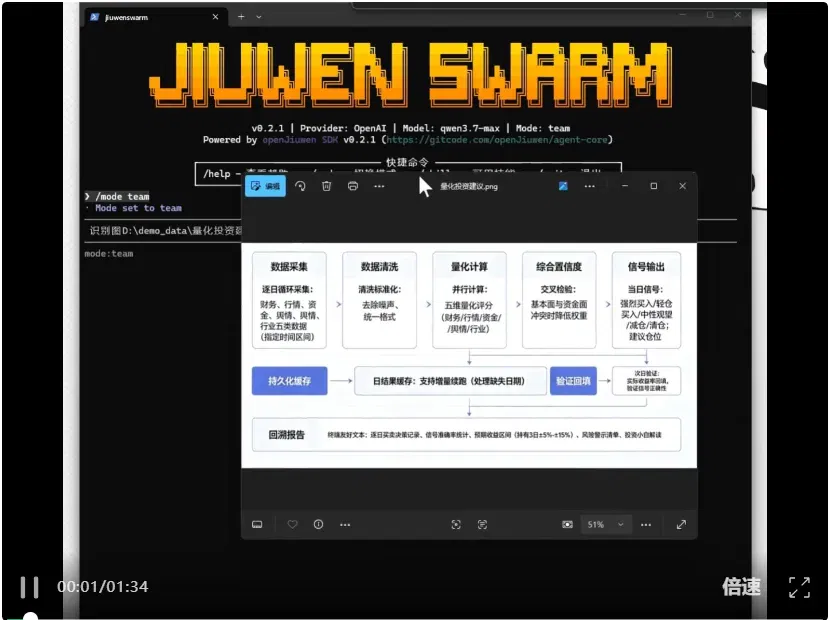This screenshot has width=829, height=620.
Task: Open the gitcode agent-core URL
Action: pos(496,140)
